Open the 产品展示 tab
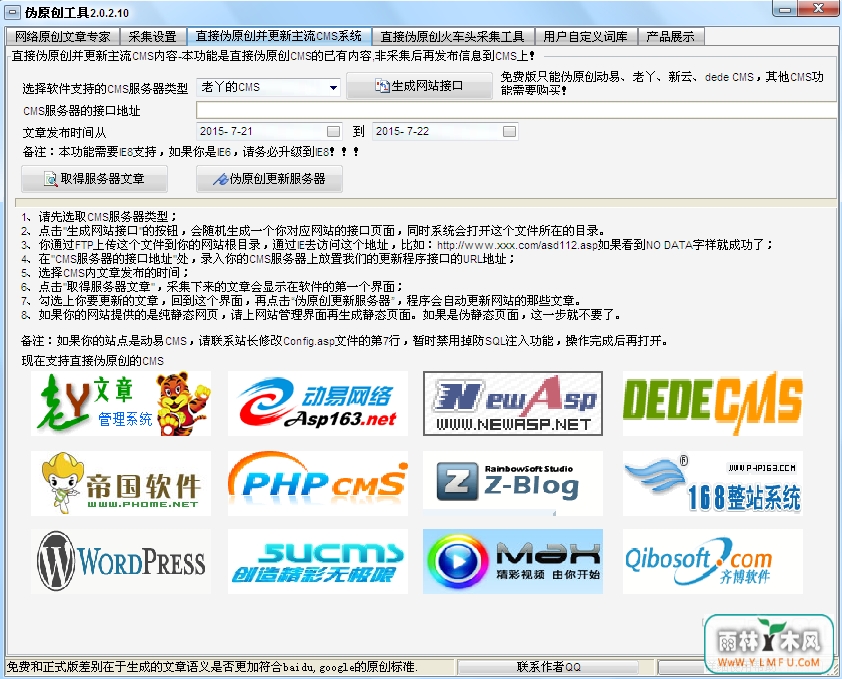842x679 pixels. pos(670,37)
